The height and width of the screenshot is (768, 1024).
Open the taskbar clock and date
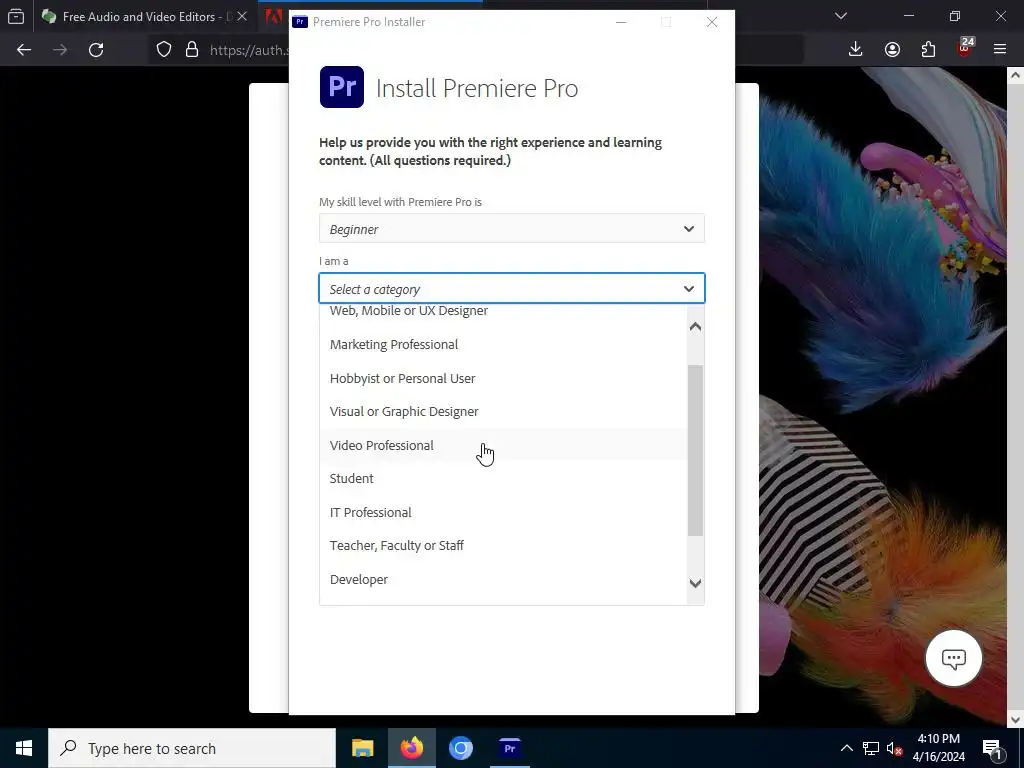(x=938, y=748)
